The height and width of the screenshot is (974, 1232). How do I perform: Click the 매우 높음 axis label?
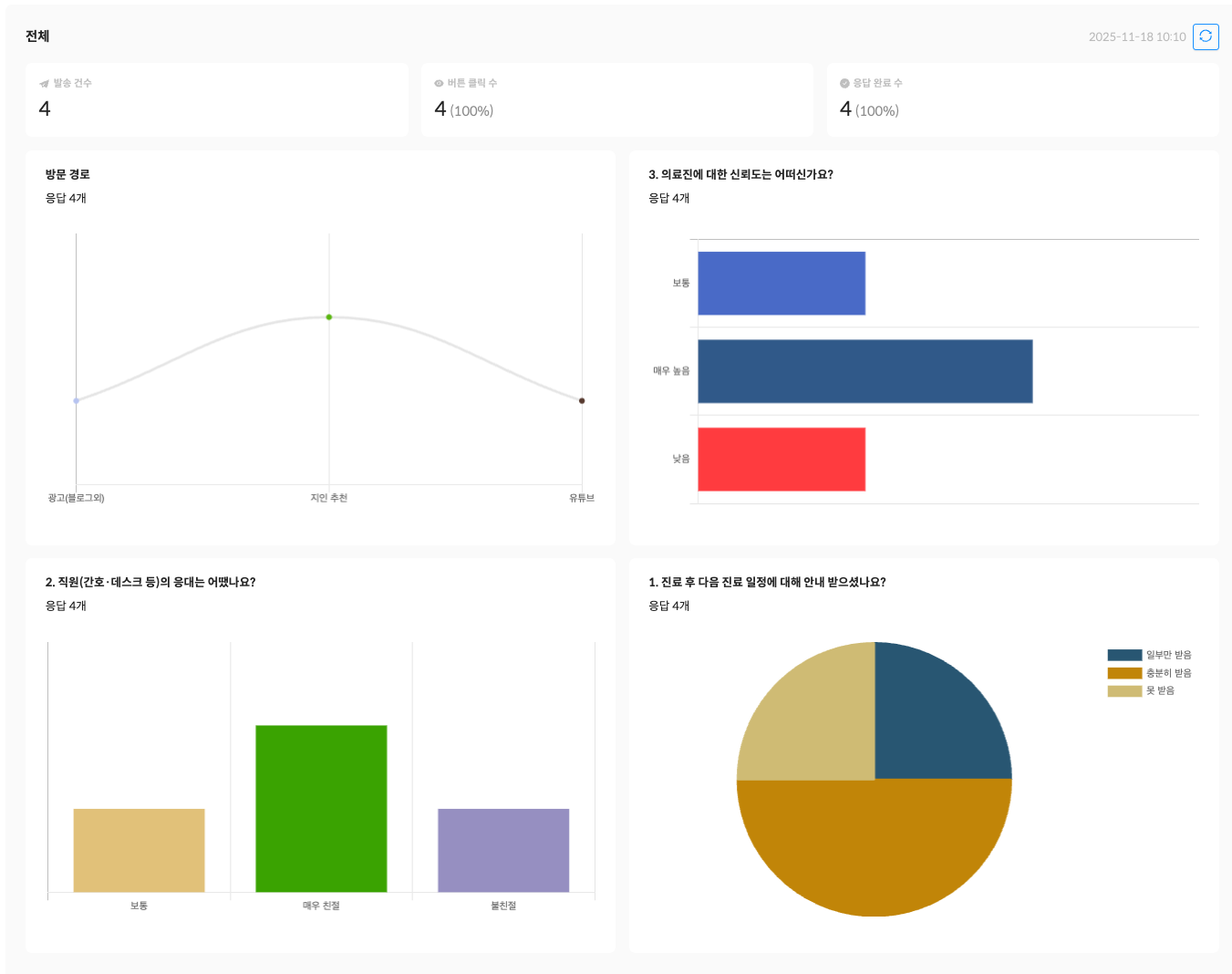(671, 371)
